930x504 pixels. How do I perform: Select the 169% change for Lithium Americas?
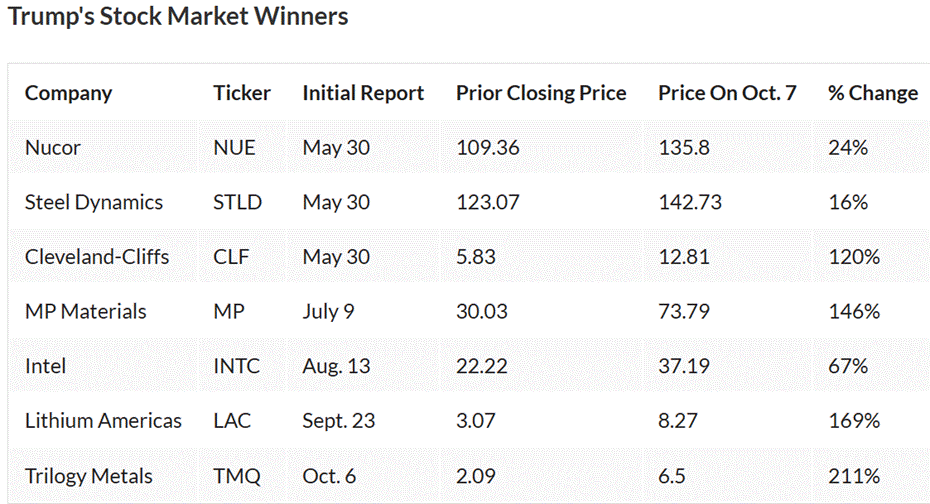pos(853,421)
